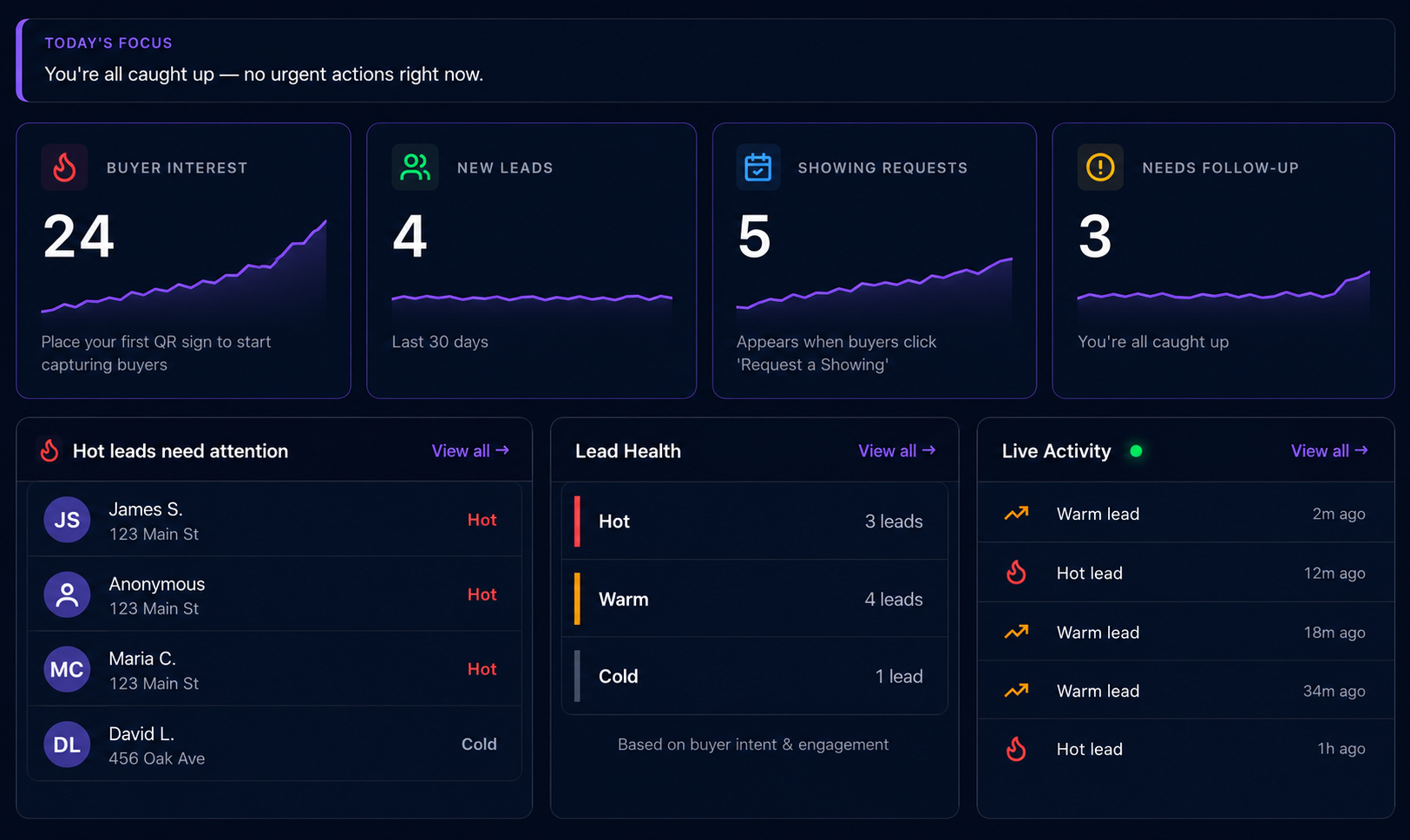The width and height of the screenshot is (1410, 840).
Task: Click the Showing Requests value 5
Action: [x=754, y=237]
